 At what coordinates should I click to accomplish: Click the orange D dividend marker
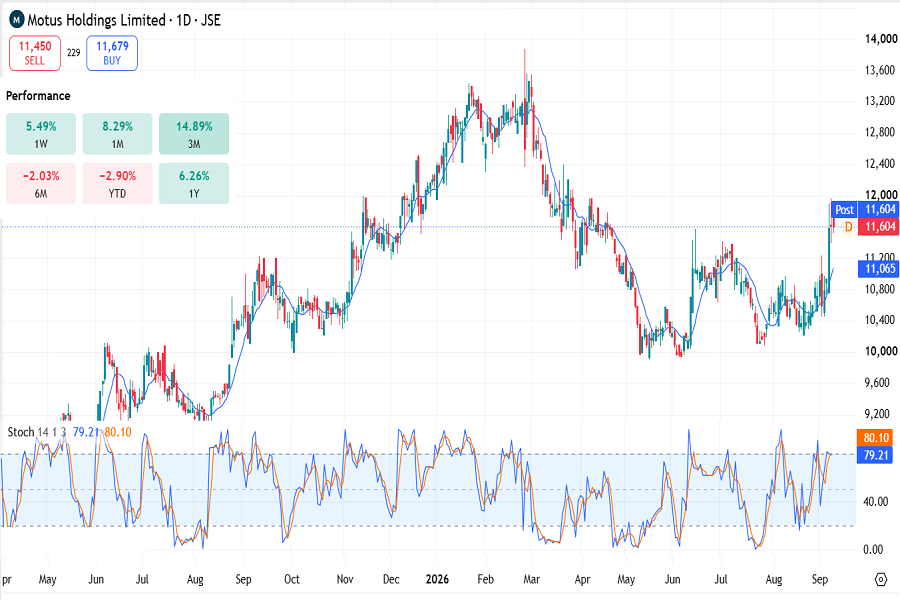tap(848, 227)
